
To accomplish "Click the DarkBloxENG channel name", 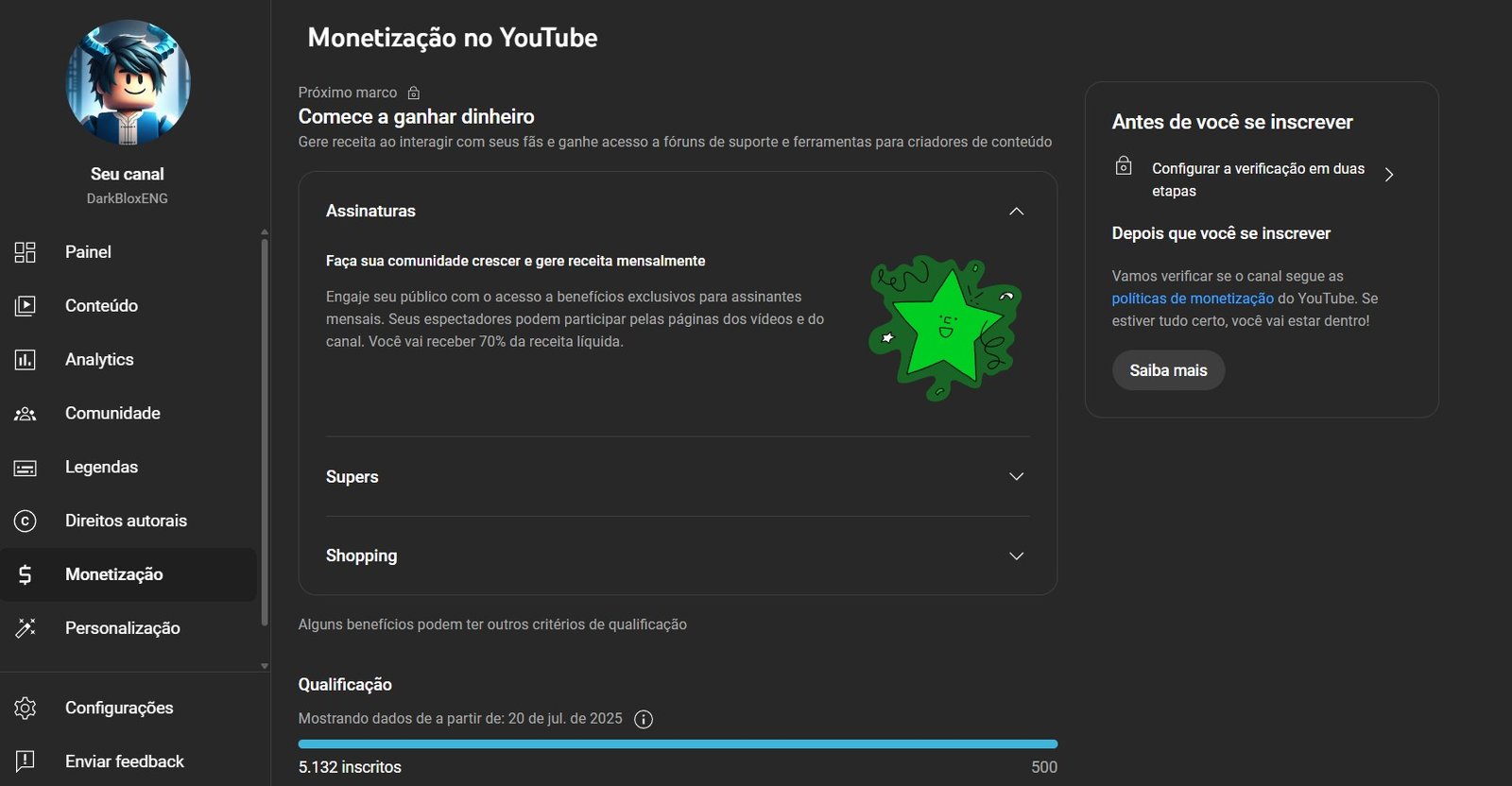I will coord(128,198).
